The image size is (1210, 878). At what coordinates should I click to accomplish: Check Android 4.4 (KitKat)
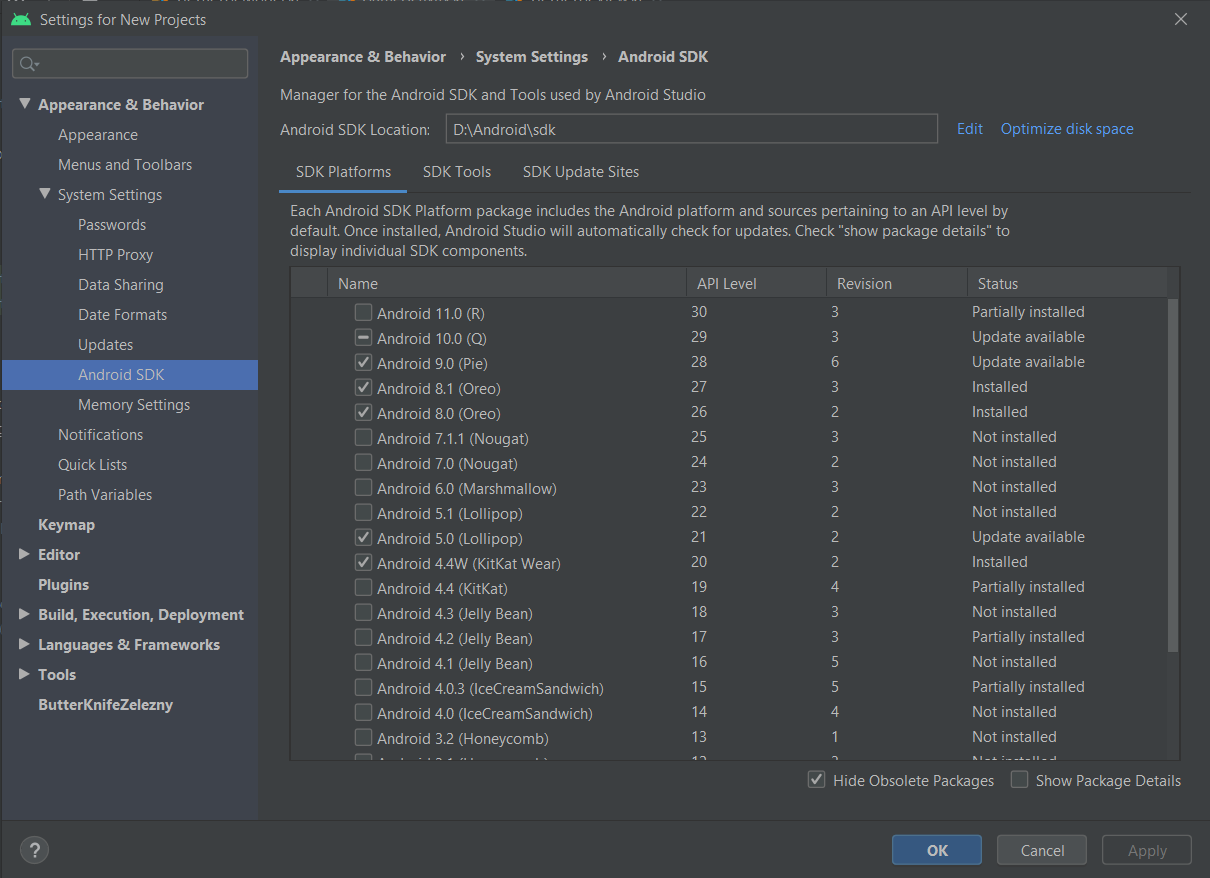coord(363,588)
